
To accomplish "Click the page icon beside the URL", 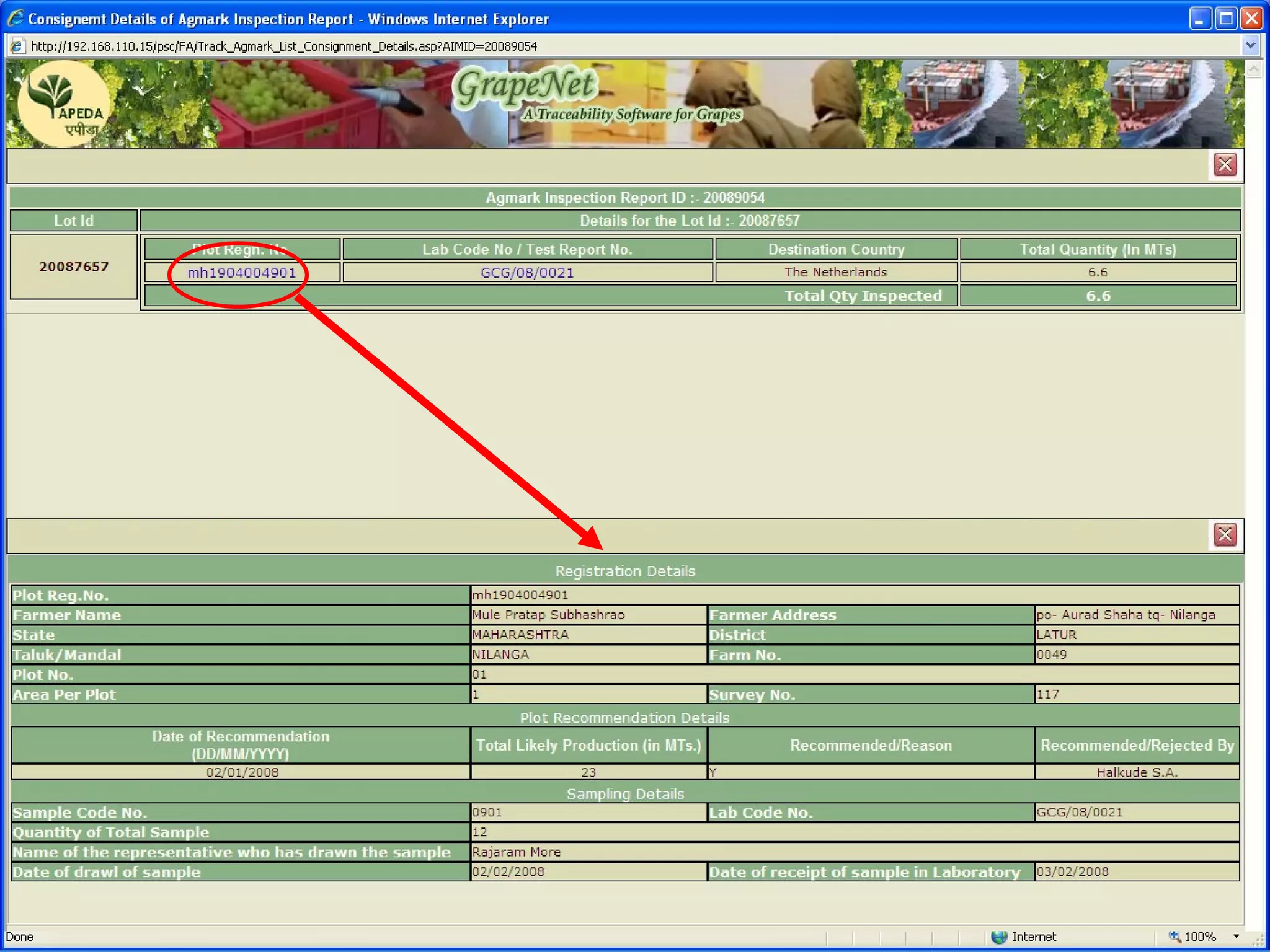I will [x=17, y=46].
